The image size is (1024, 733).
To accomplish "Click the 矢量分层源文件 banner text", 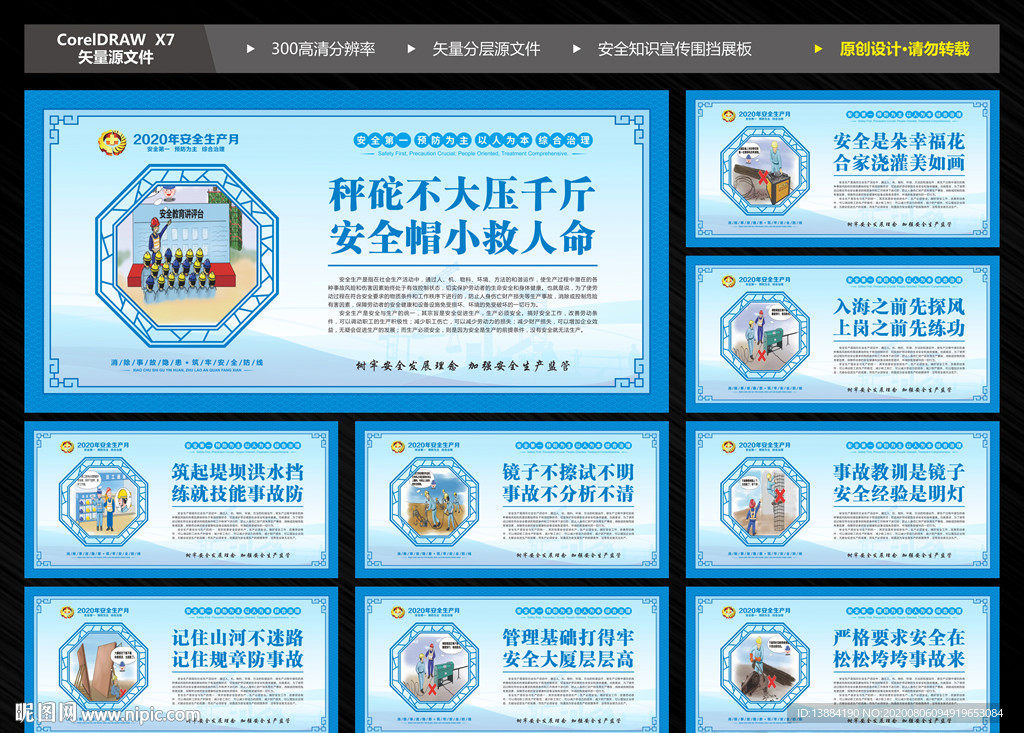I will 486,49.
